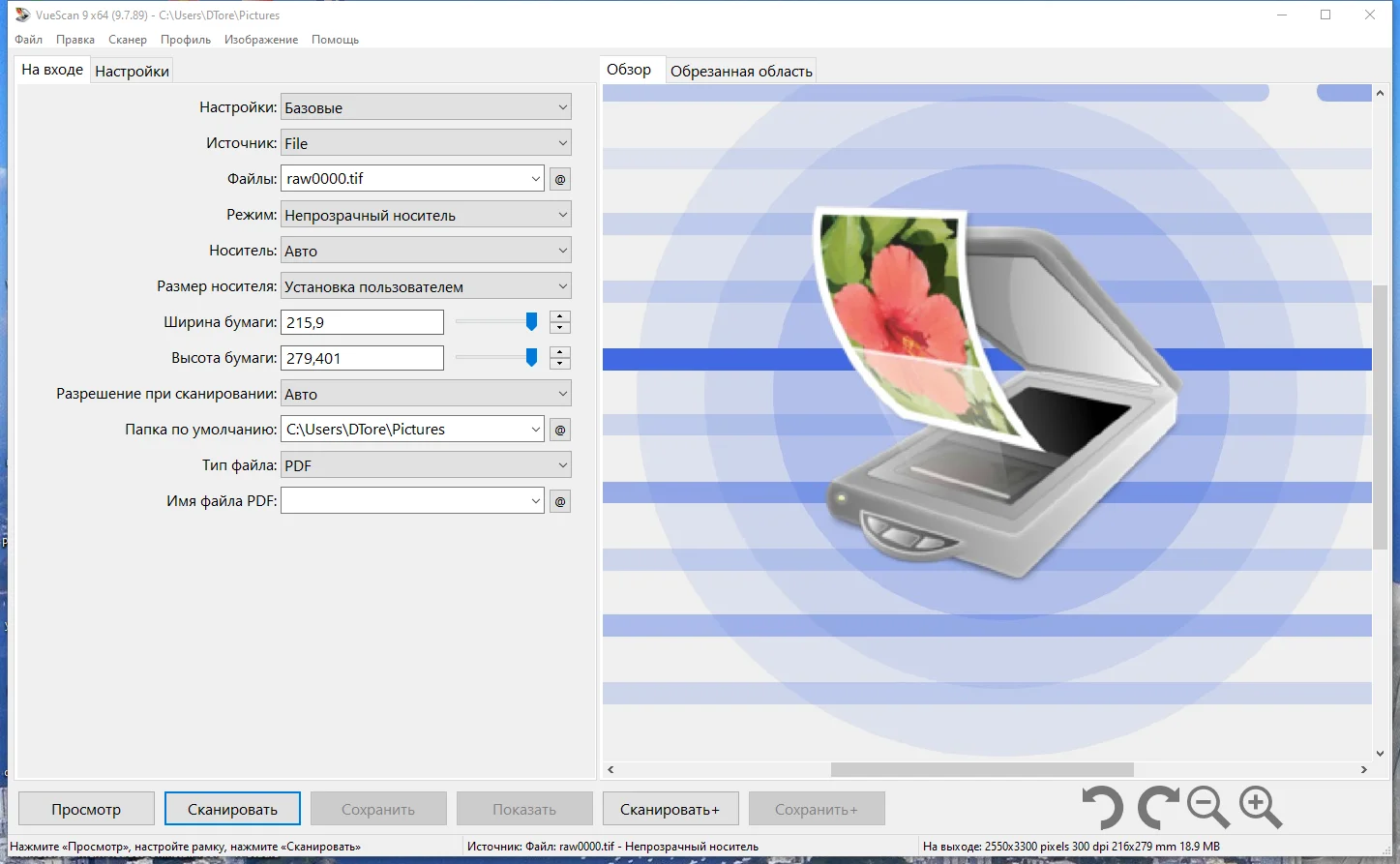Click the preview vertical scrollbar thumb
This screenshot has width=1400, height=864.
point(1380,417)
